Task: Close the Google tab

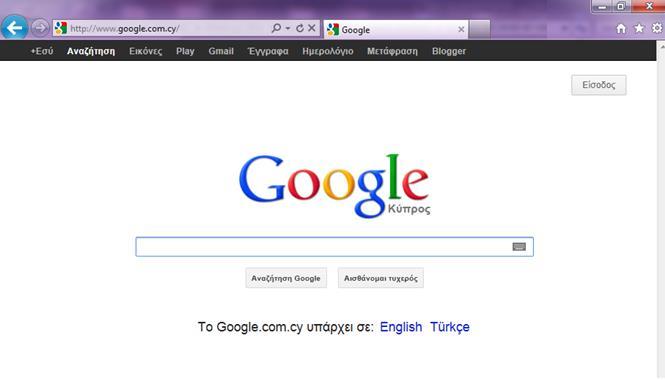Action: click(461, 30)
